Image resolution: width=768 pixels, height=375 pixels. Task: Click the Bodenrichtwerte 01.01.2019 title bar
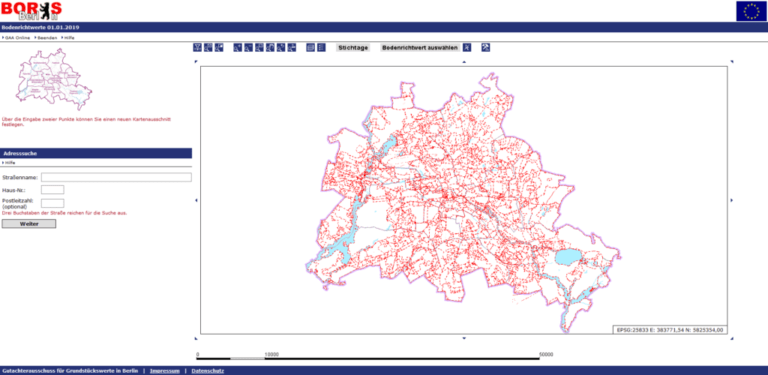point(384,27)
